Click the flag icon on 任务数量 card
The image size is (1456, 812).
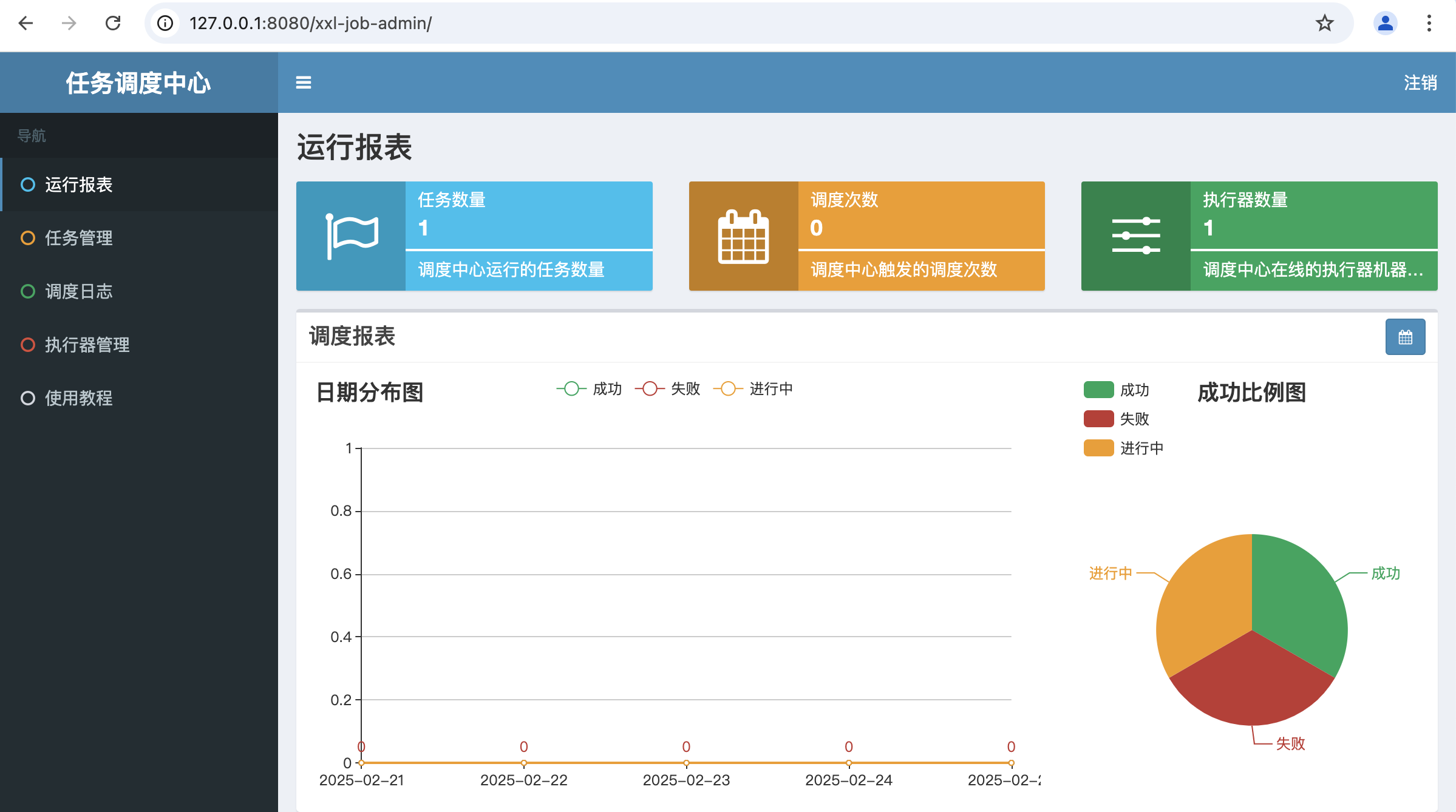pyautogui.click(x=351, y=236)
